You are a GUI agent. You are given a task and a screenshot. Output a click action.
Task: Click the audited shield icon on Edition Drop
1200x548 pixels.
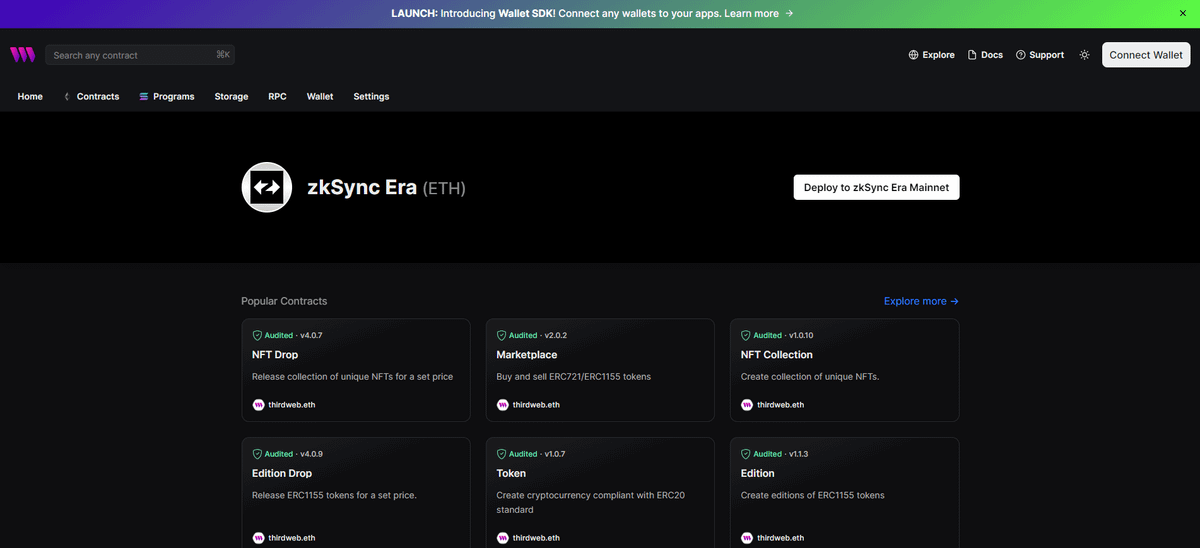(257, 454)
